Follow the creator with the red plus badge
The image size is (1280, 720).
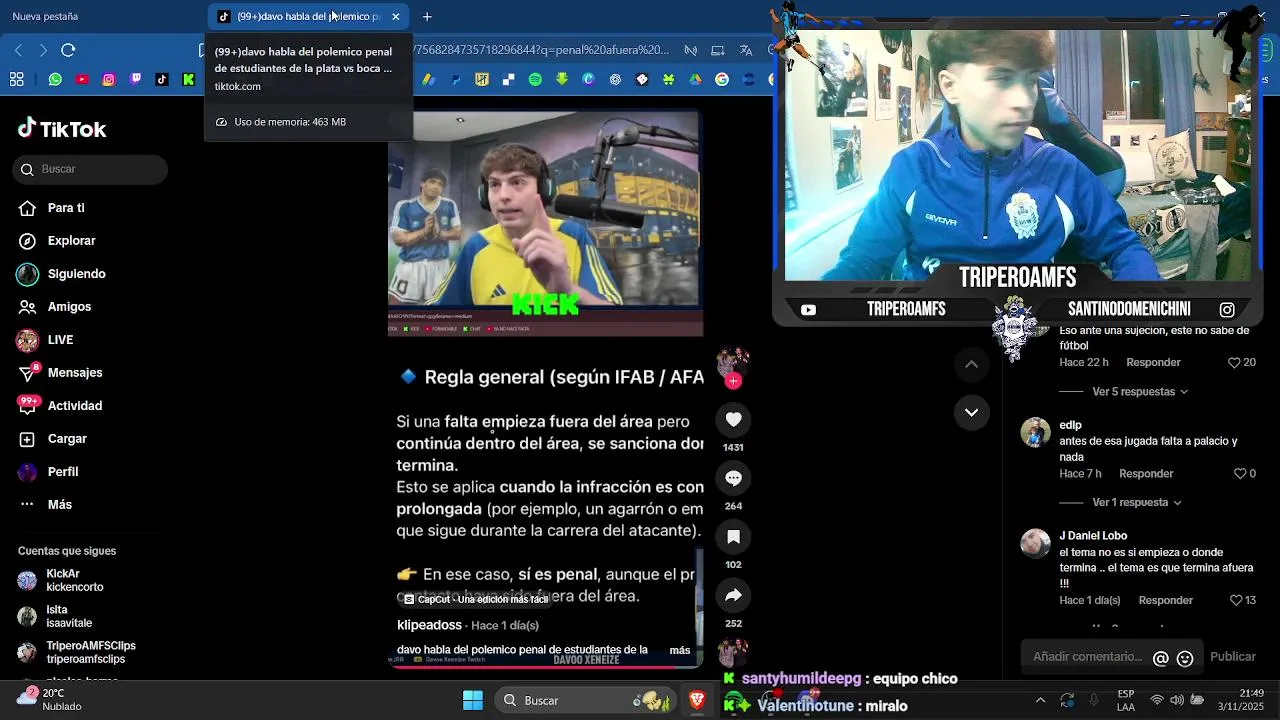(733, 381)
